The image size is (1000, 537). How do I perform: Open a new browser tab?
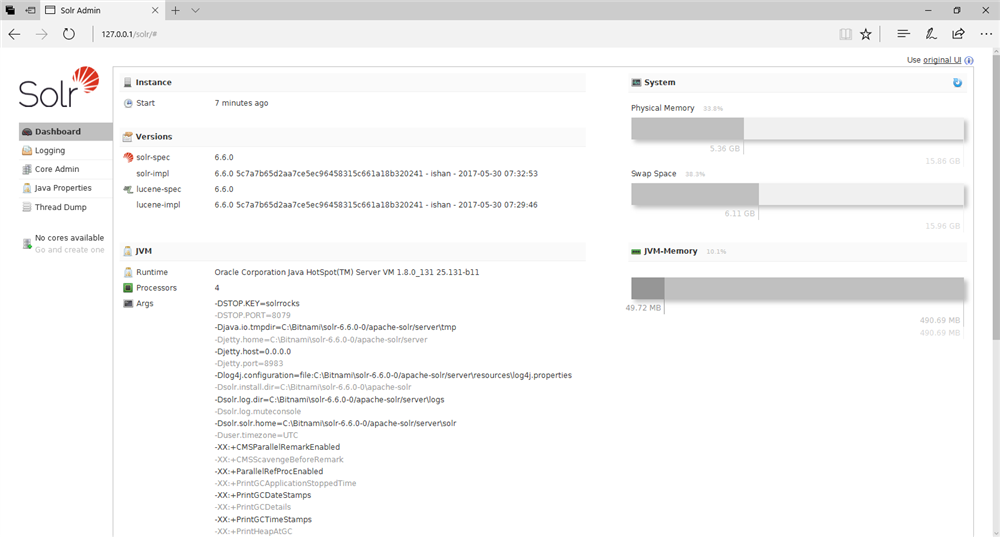[175, 10]
